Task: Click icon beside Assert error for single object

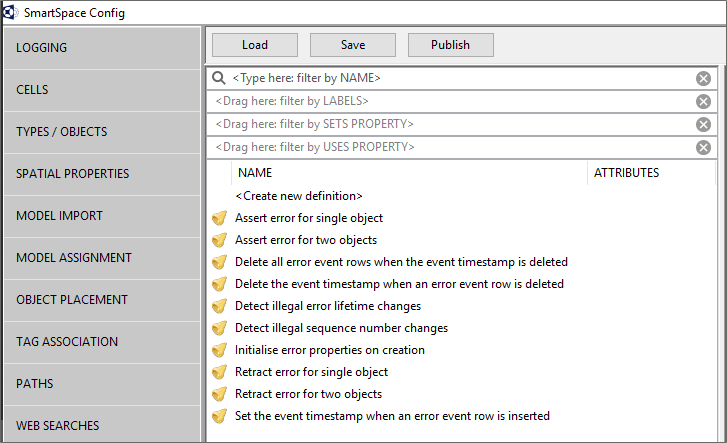Action: [219, 218]
